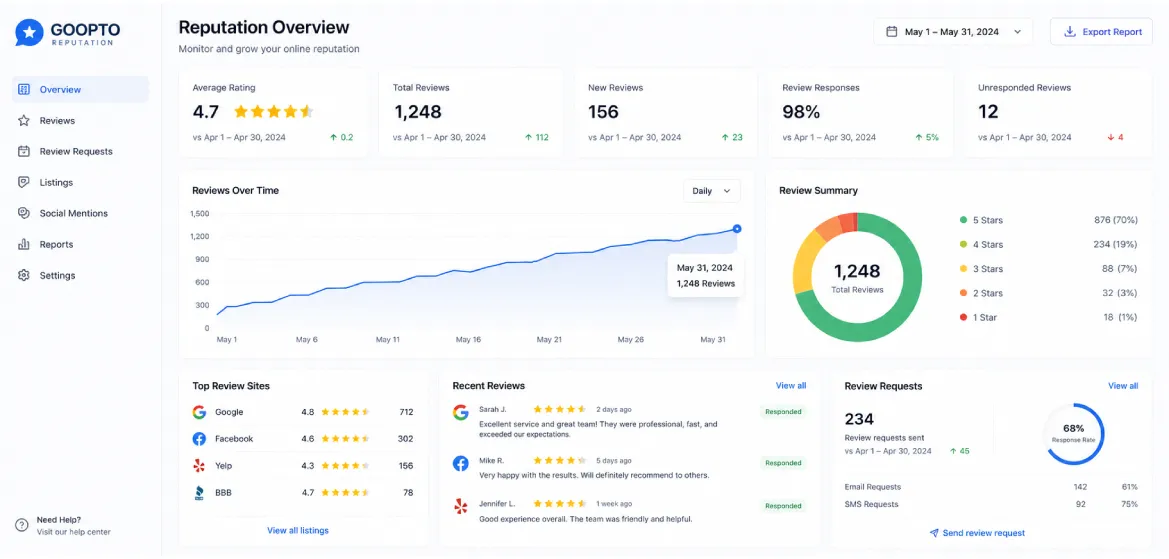Click the green up arrow in Total Reviews card
This screenshot has width=1169, height=559.
click(x=529, y=137)
